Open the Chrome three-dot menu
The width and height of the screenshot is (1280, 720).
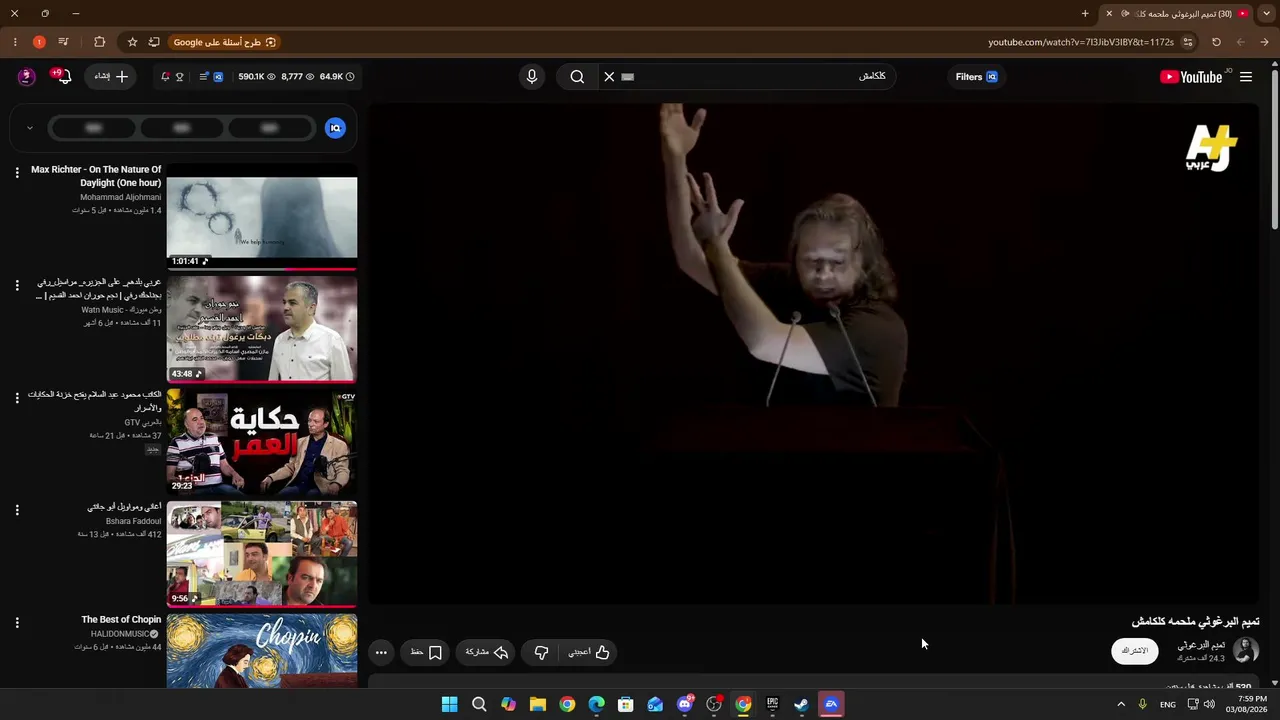pyautogui.click(x=15, y=42)
